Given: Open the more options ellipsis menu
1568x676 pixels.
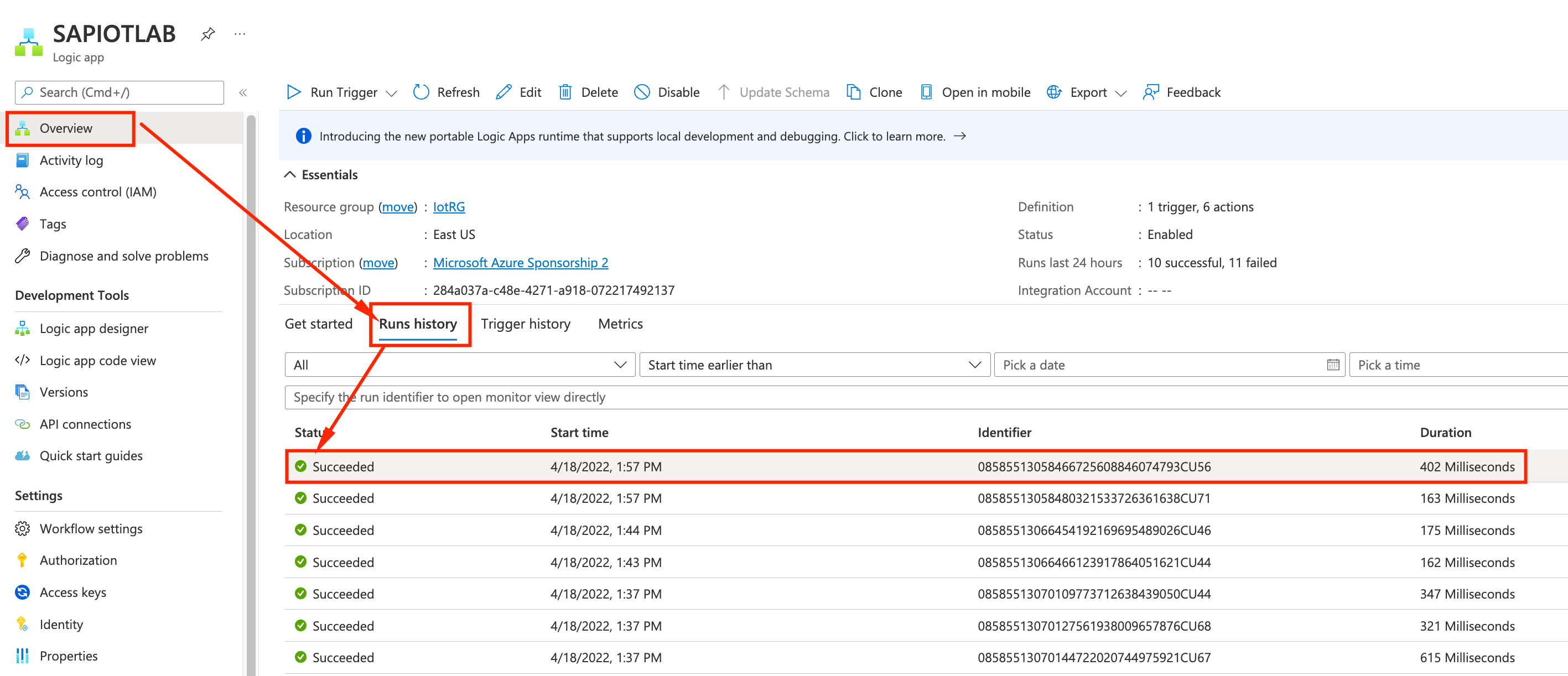Looking at the screenshot, I should click(239, 34).
